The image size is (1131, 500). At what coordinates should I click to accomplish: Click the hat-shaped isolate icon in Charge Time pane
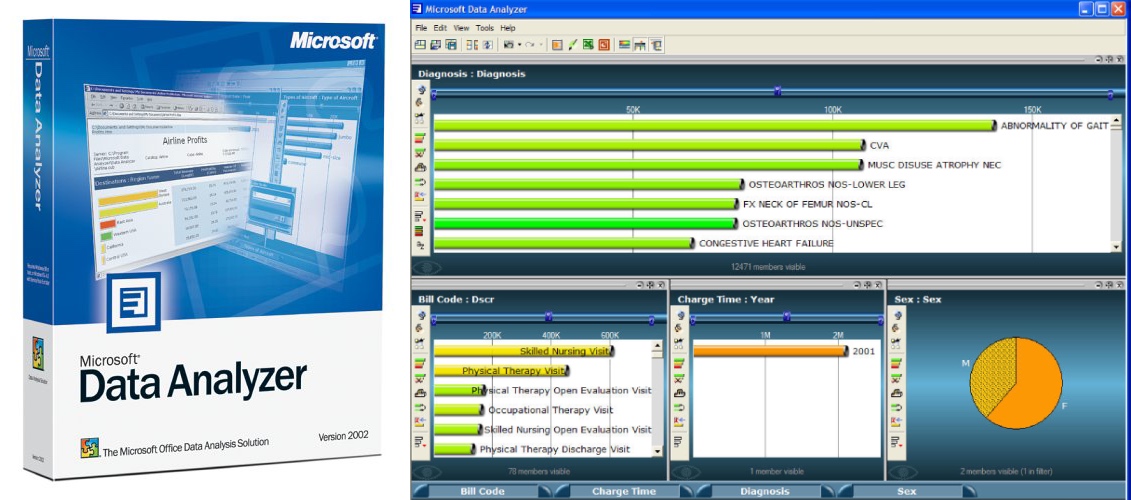point(679,393)
